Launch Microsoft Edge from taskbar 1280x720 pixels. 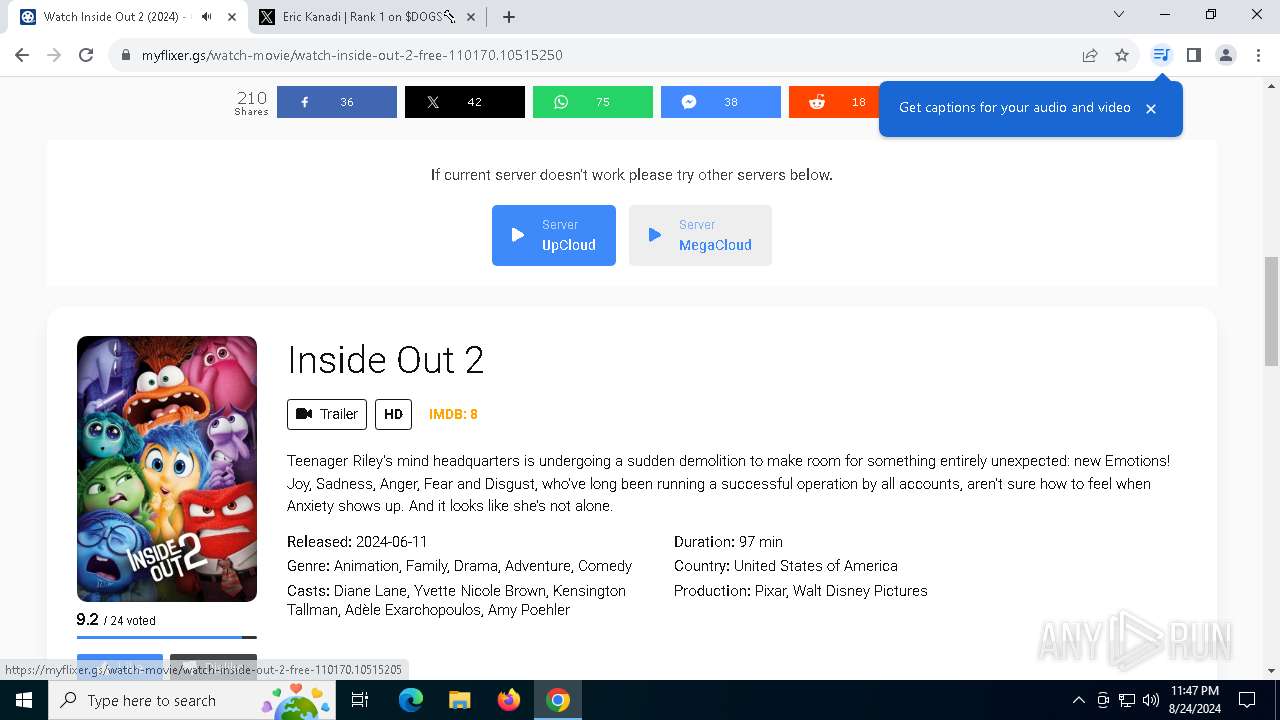click(411, 700)
